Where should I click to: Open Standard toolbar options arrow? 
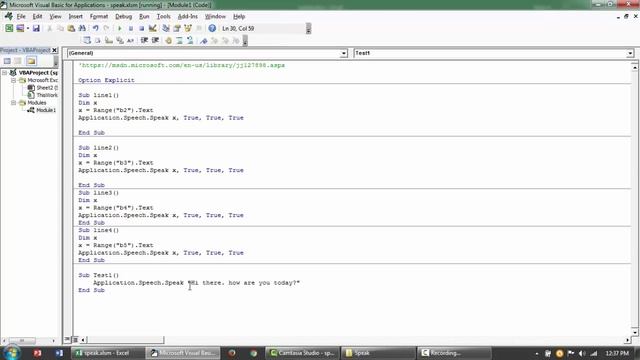click(x=309, y=28)
